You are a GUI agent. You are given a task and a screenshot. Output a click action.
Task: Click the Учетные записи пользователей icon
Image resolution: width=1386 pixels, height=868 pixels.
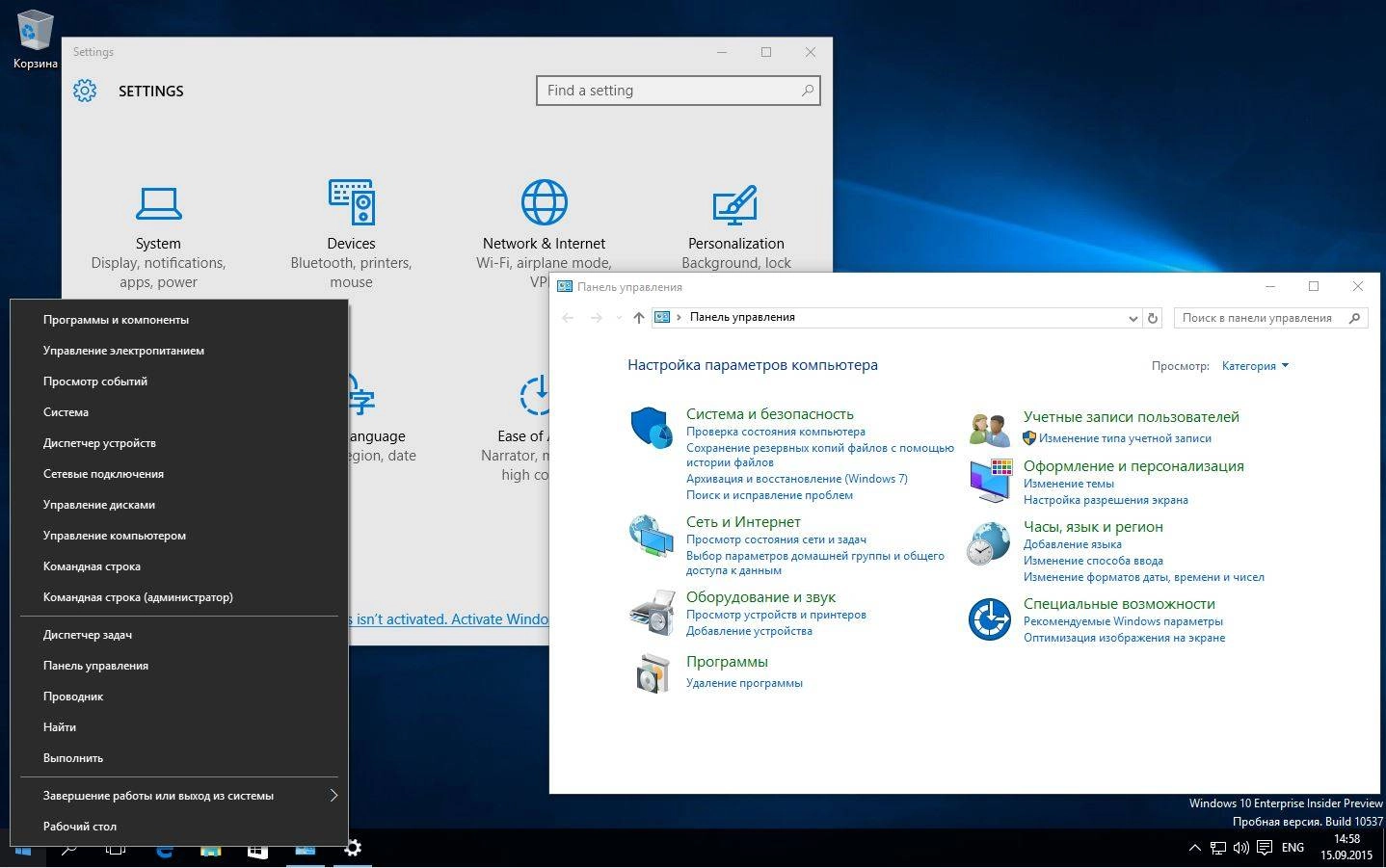click(x=989, y=429)
